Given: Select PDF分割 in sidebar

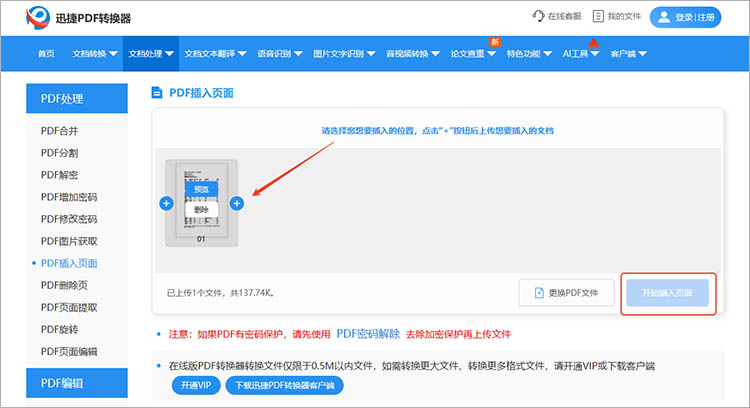Looking at the screenshot, I should (59, 153).
